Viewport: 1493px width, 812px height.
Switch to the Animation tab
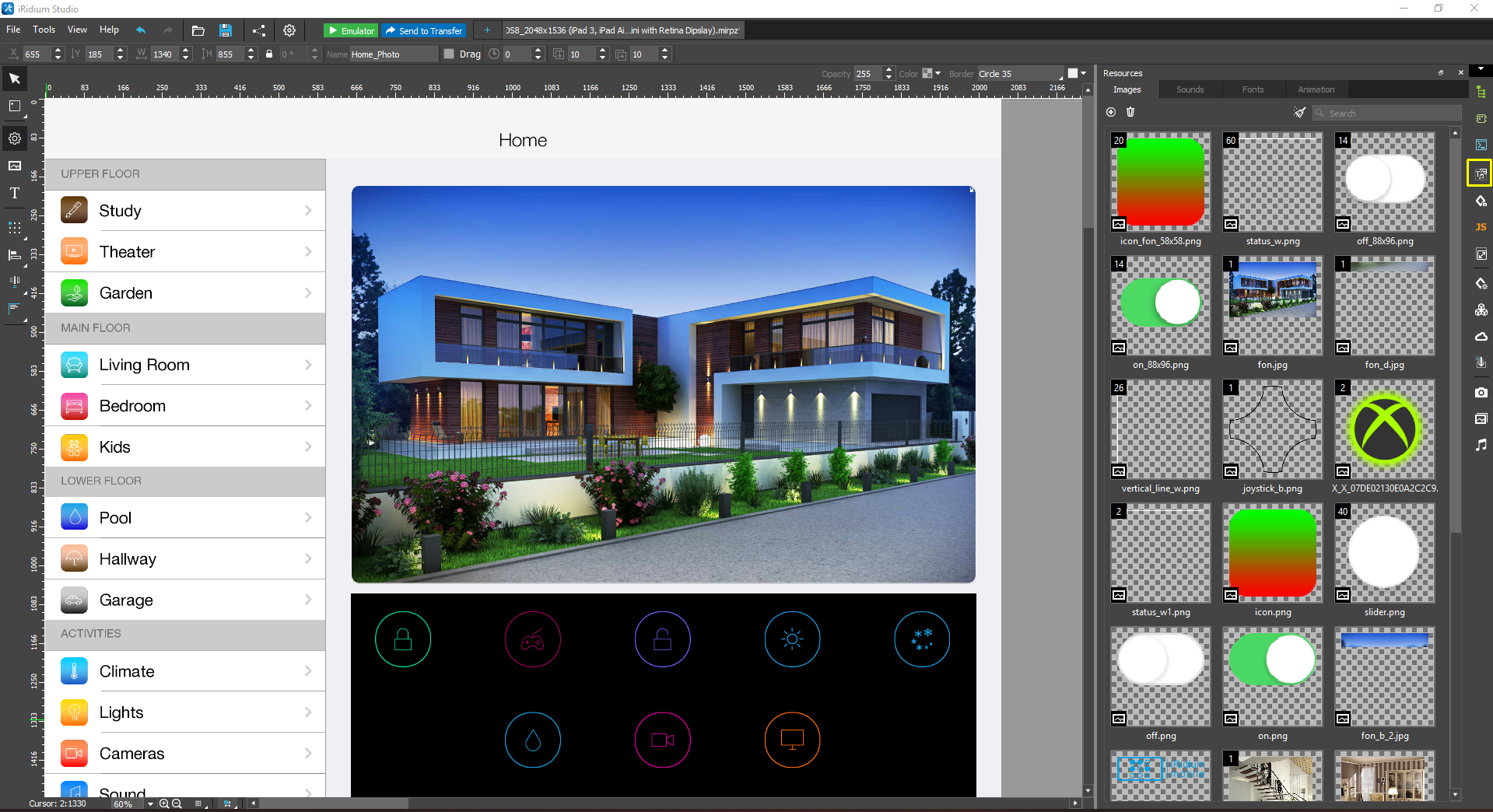(1316, 89)
